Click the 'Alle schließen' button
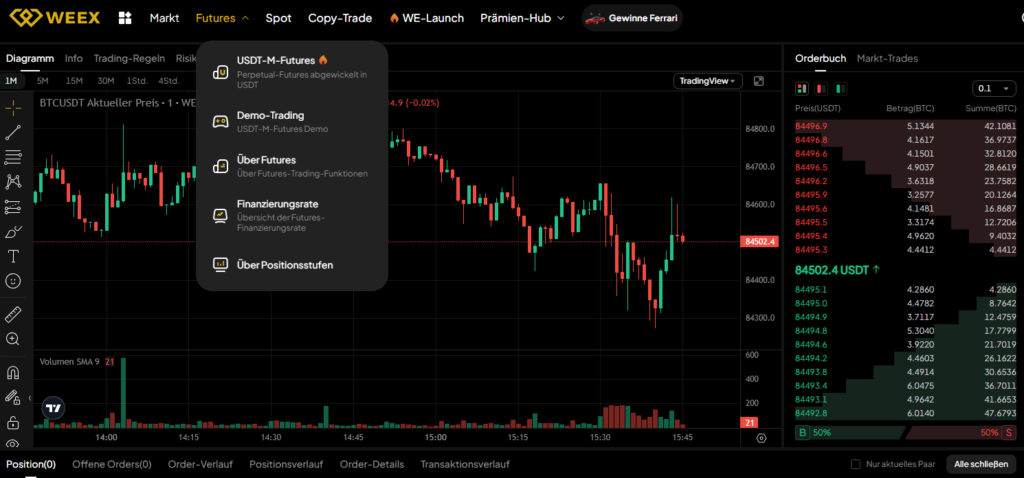 (981, 464)
